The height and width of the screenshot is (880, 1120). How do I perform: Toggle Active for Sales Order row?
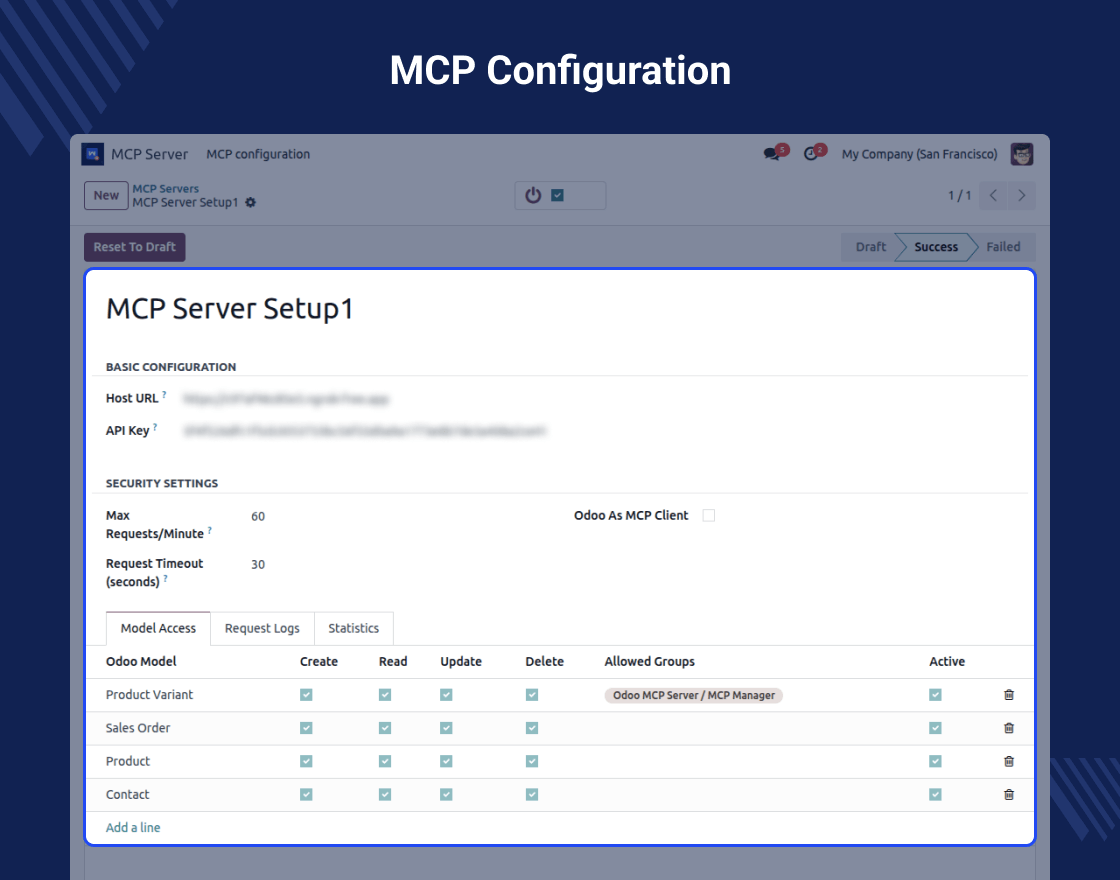click(x=935, y=728)
